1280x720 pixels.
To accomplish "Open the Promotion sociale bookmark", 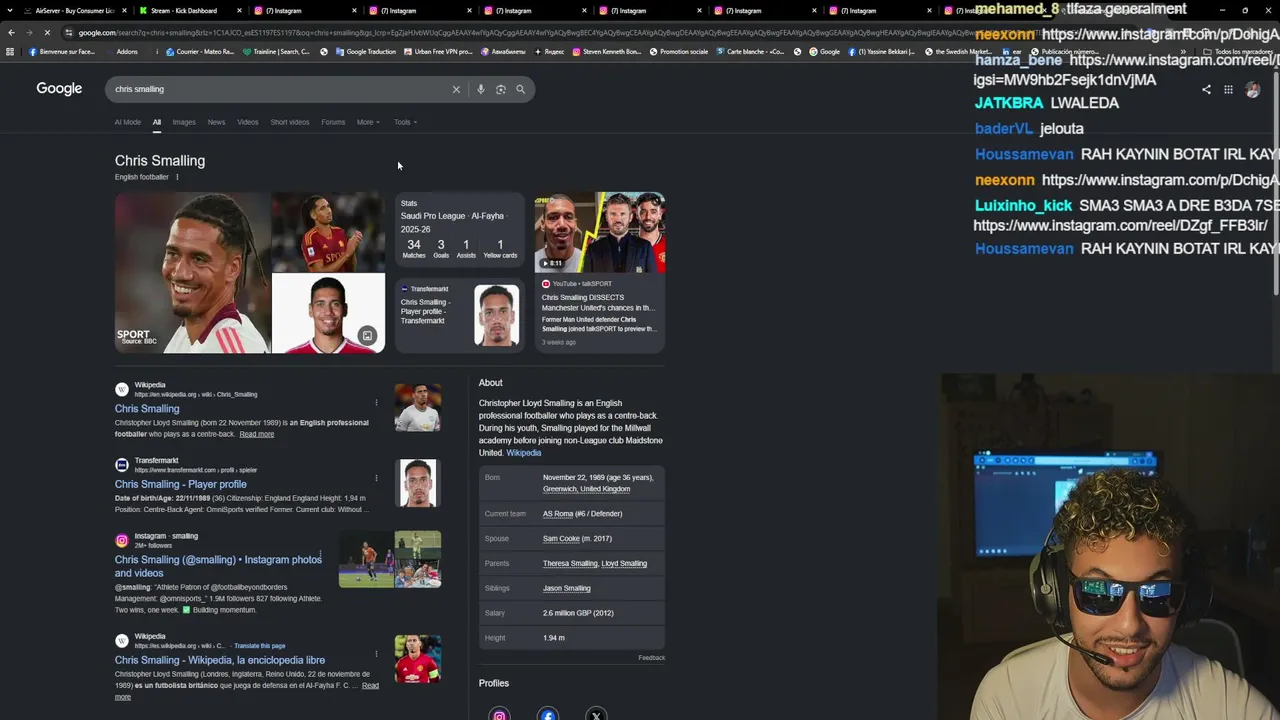I will [679, 52].
